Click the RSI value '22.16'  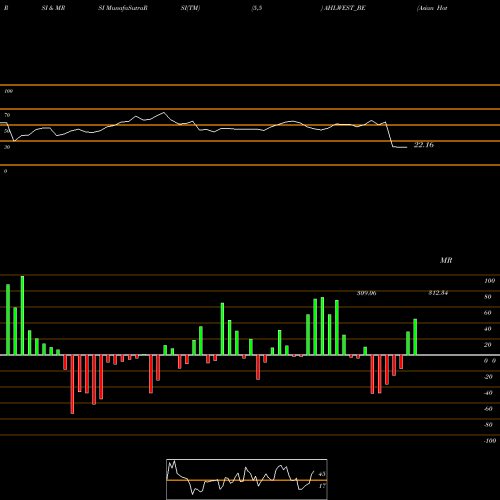(x=424, y=145)
